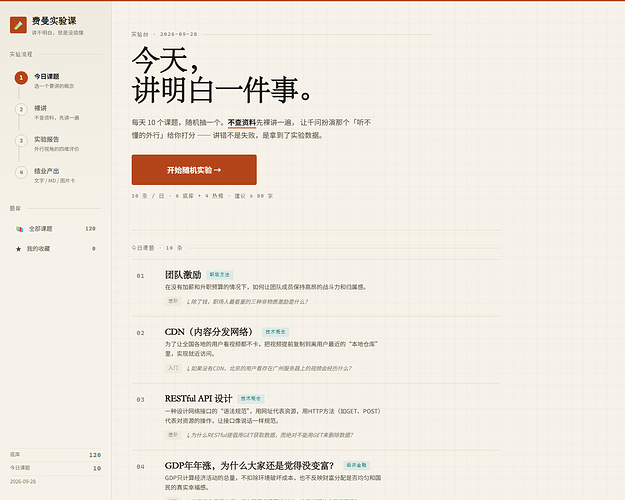Click row number 02
Viewport: 625px width, 500px height.
(140, 333)
